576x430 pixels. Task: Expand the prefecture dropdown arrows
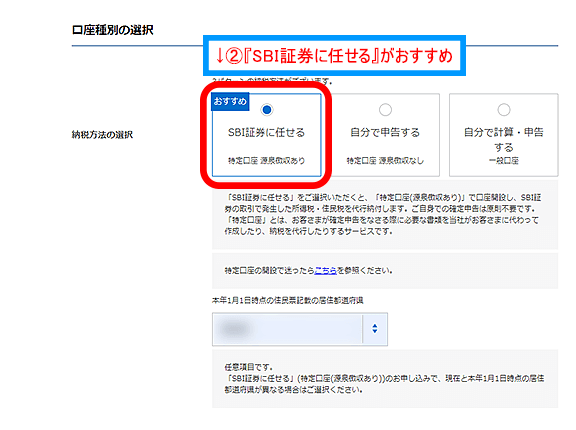pos(375,329)
